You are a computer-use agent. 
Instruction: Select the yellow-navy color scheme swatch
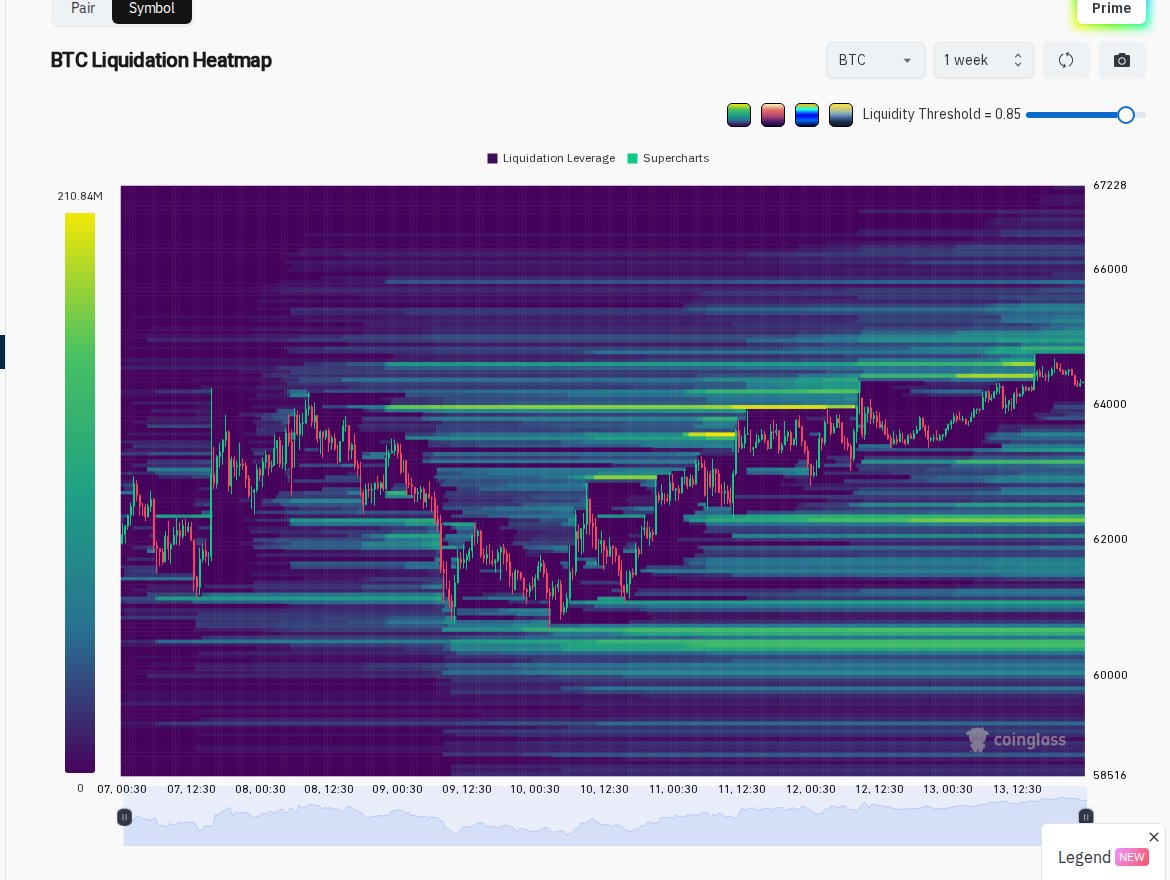(841, 115)
